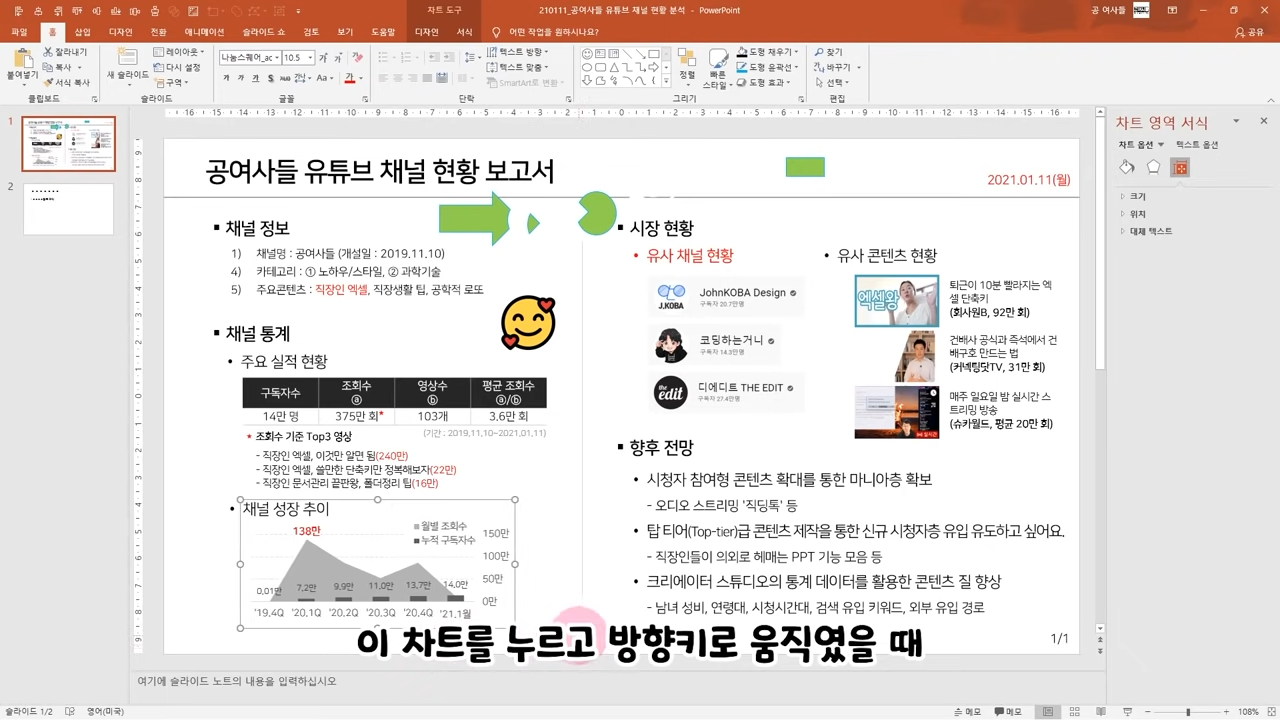Toggle text shadow formatting (S button)
The image size is (1280, 720).
[271, 78]
